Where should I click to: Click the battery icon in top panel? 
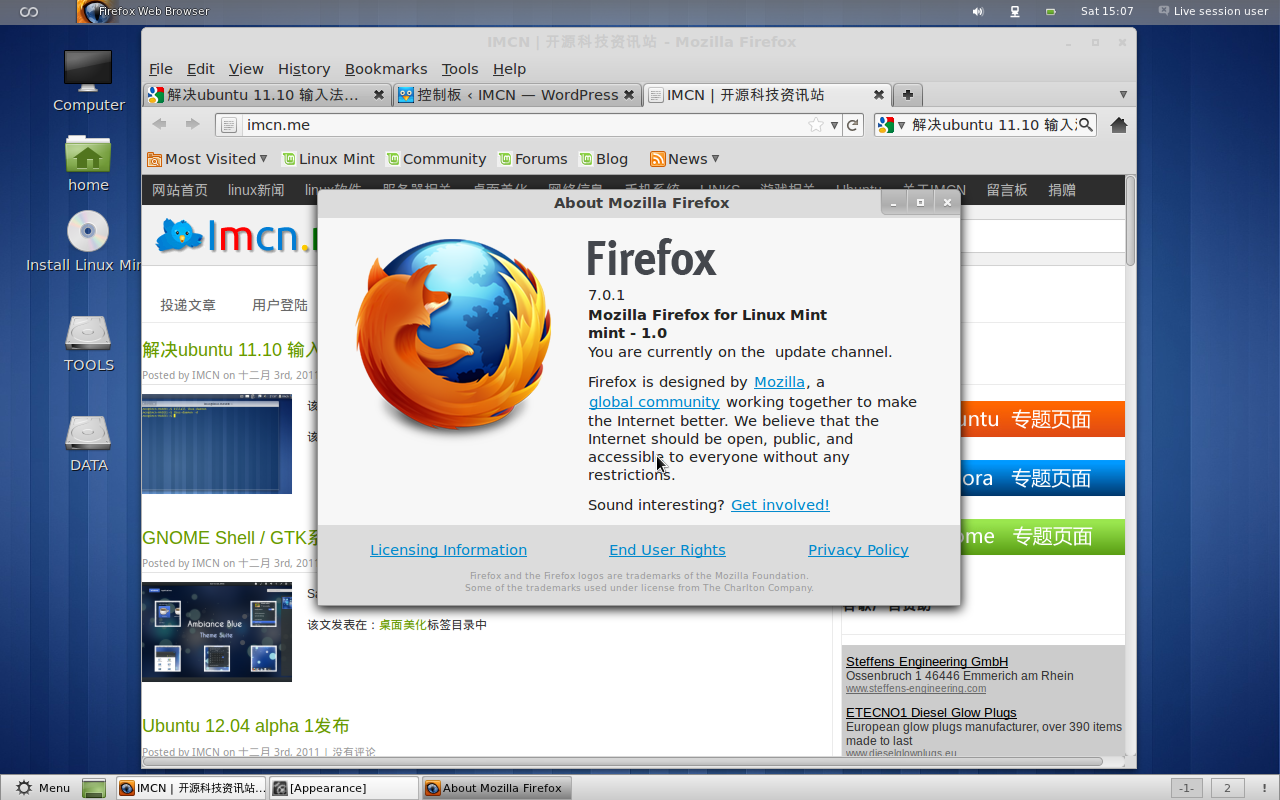(x=1050, y=11)
